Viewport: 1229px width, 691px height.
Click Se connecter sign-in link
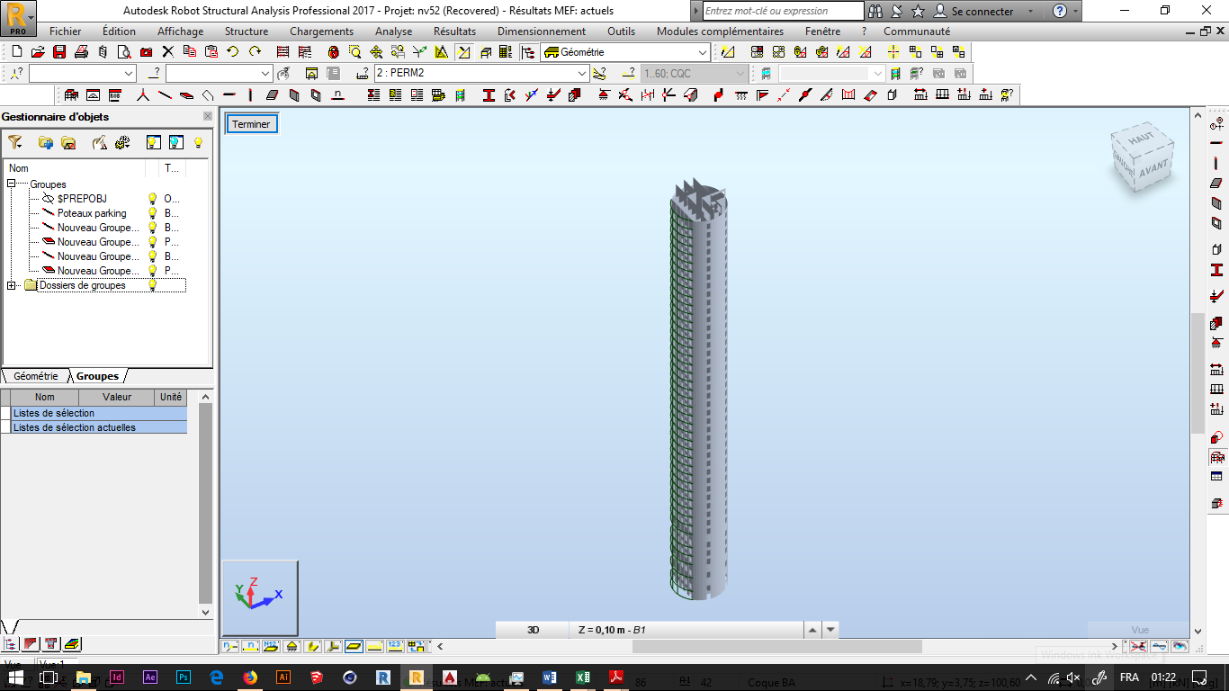click(982, 11)
